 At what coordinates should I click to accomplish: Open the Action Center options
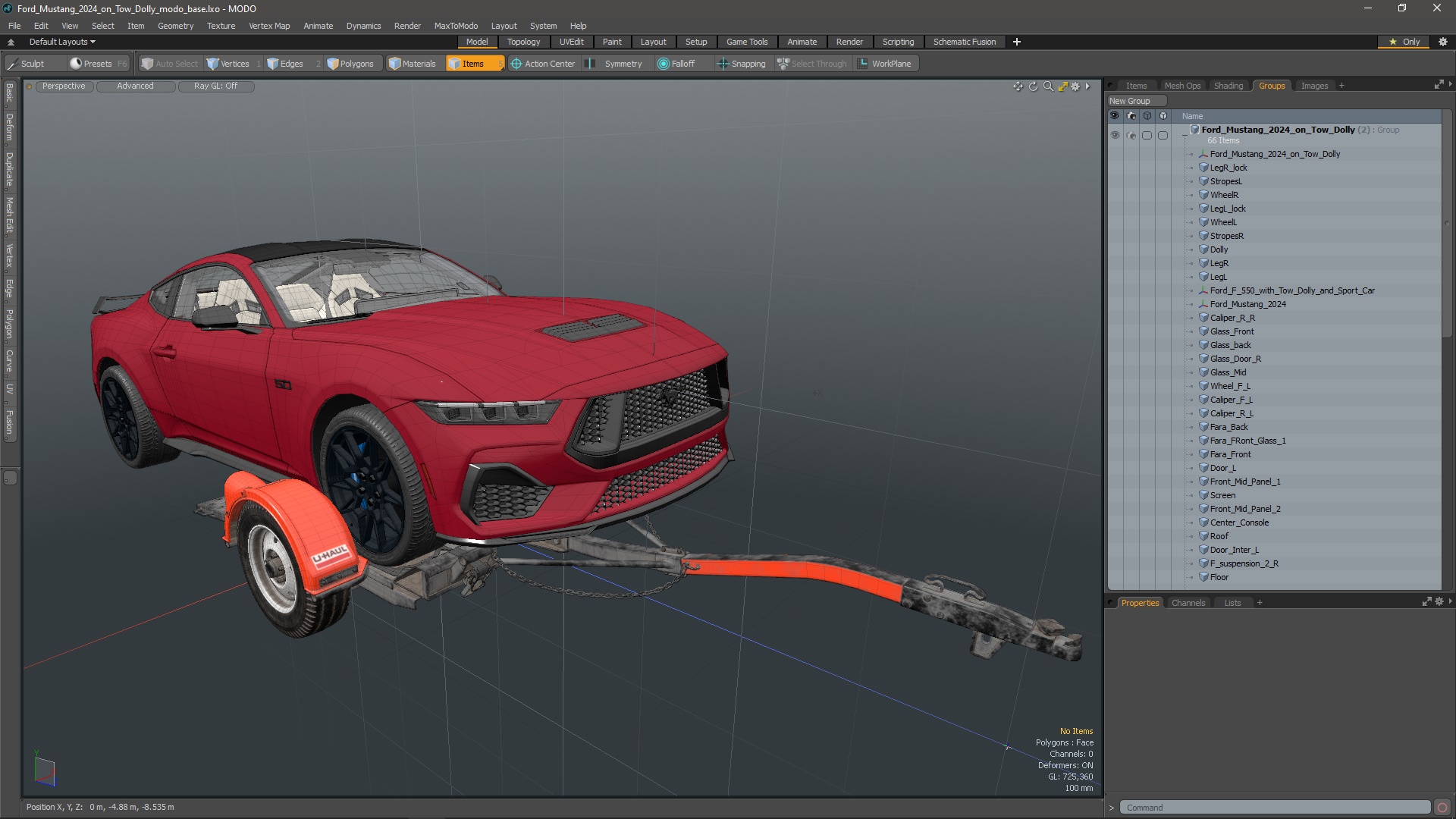coord(543,64)
